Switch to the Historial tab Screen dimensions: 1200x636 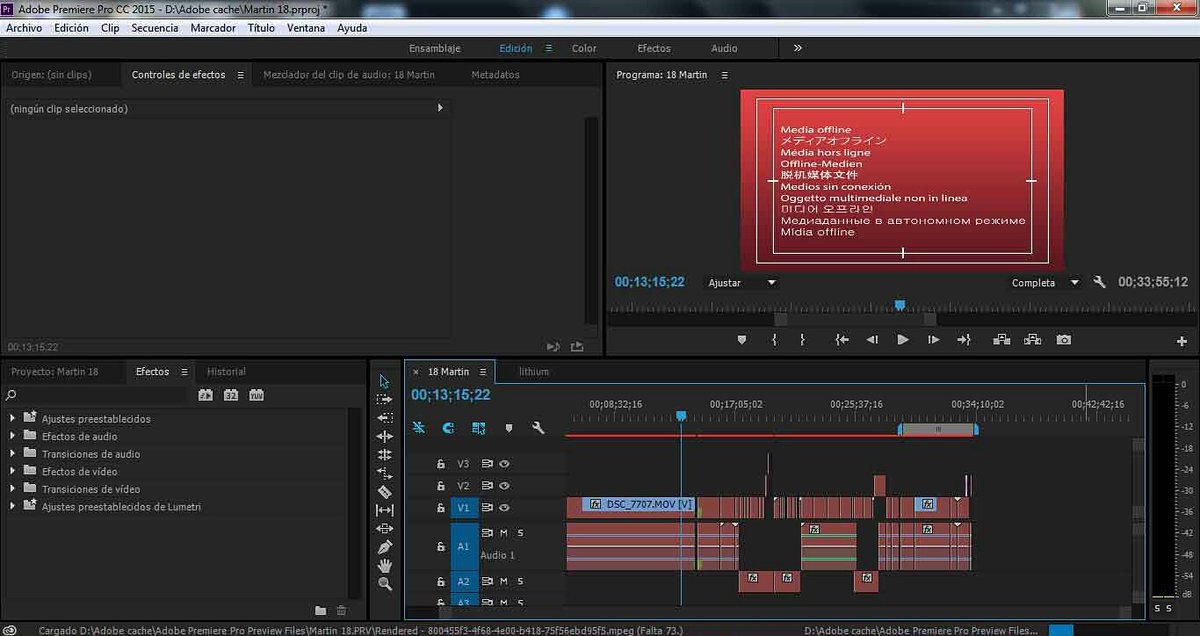(x=226, y=371)
